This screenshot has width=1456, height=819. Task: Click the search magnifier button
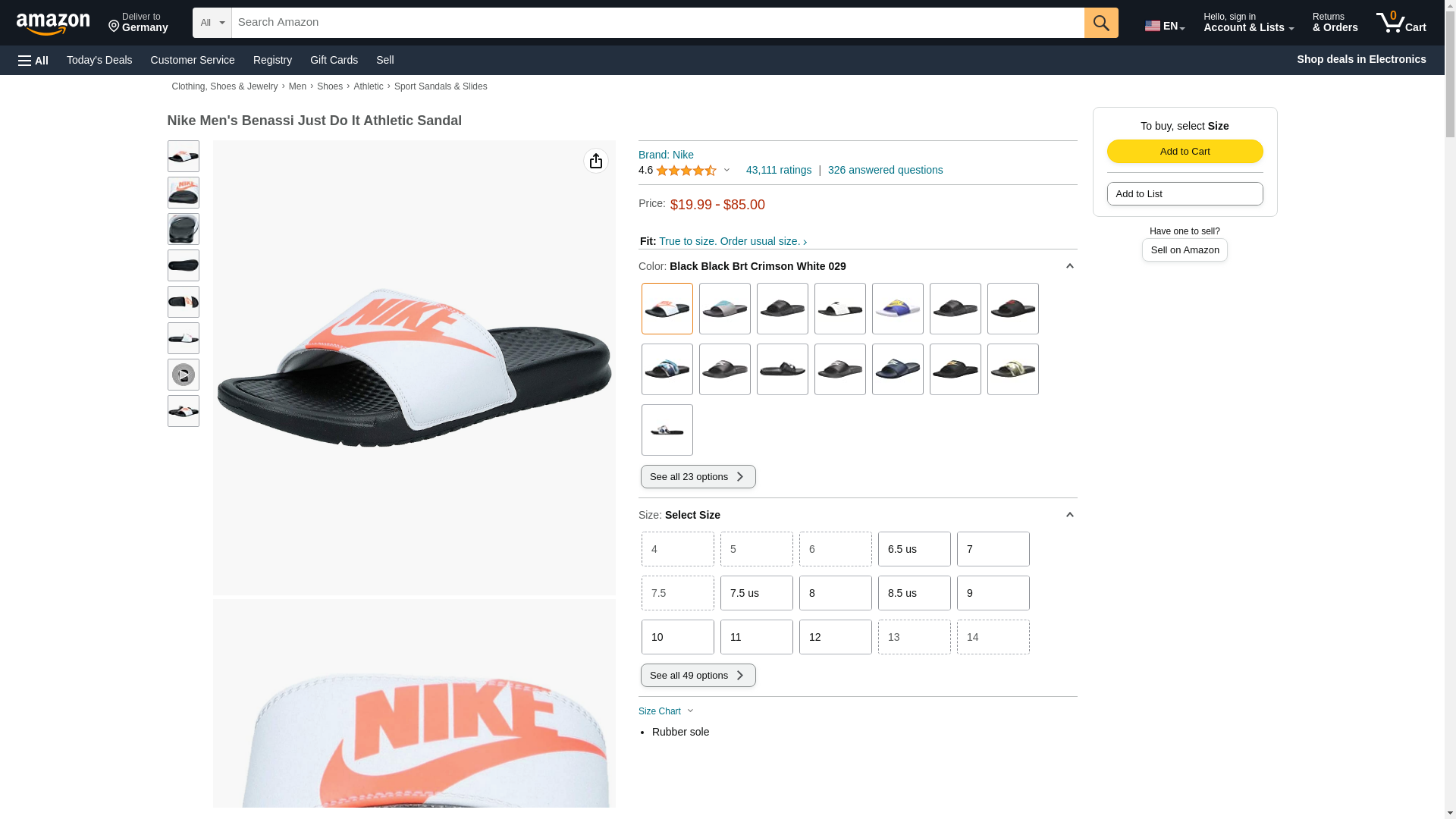1100,23
